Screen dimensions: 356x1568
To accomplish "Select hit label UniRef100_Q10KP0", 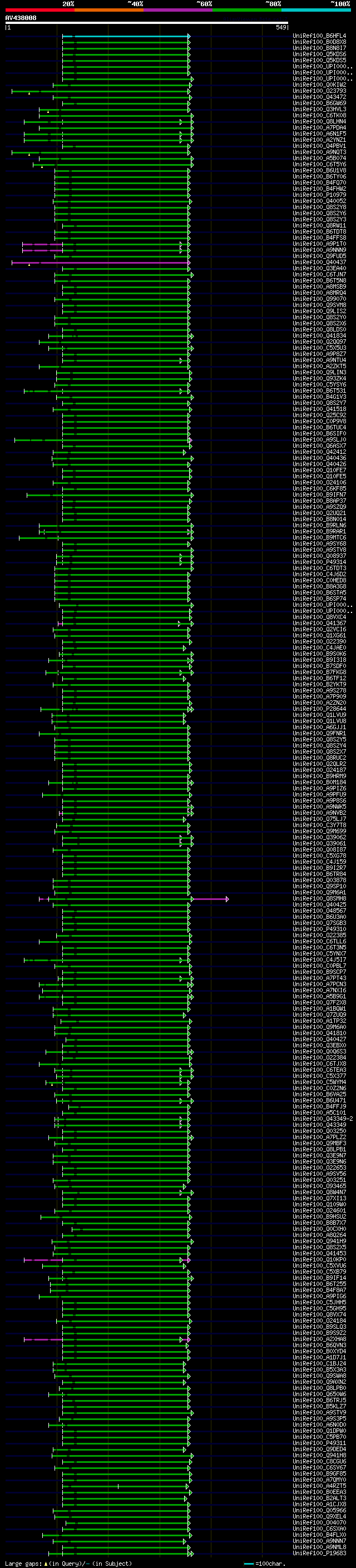I will 319,1259.
